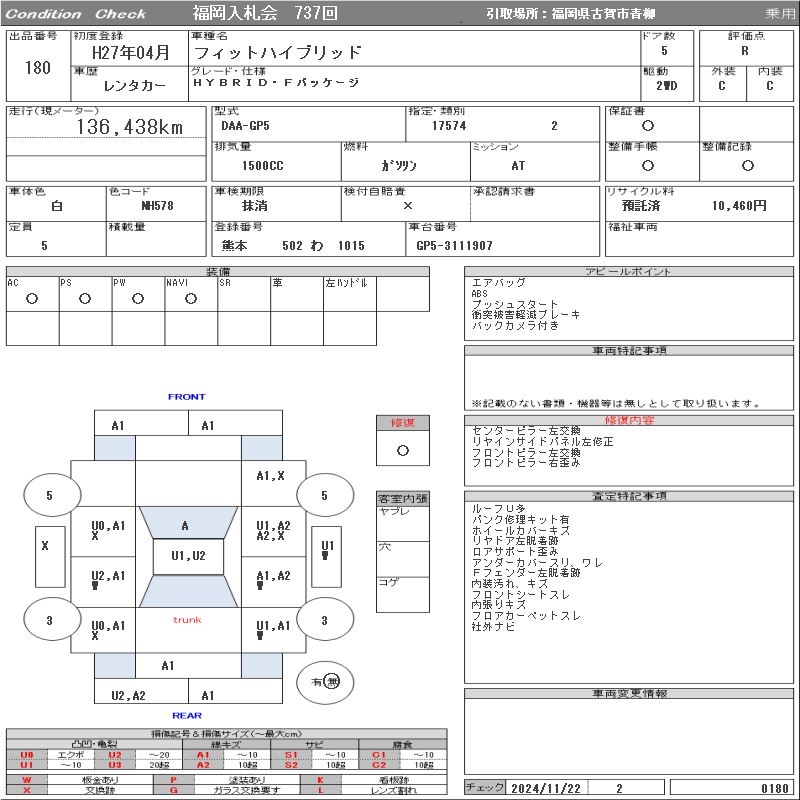The image size is (800, 800).
Task: Click the car name フィットハイブリッド
Action: 278,52
